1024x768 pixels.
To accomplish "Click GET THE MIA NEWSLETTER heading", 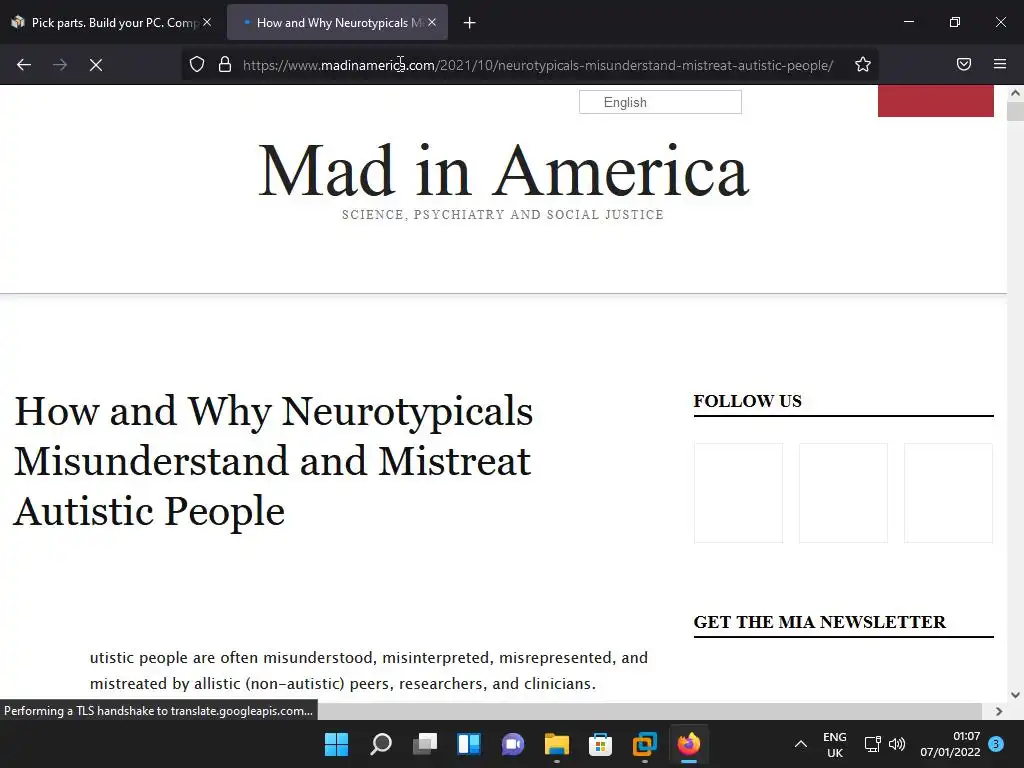I will [820, 622].
